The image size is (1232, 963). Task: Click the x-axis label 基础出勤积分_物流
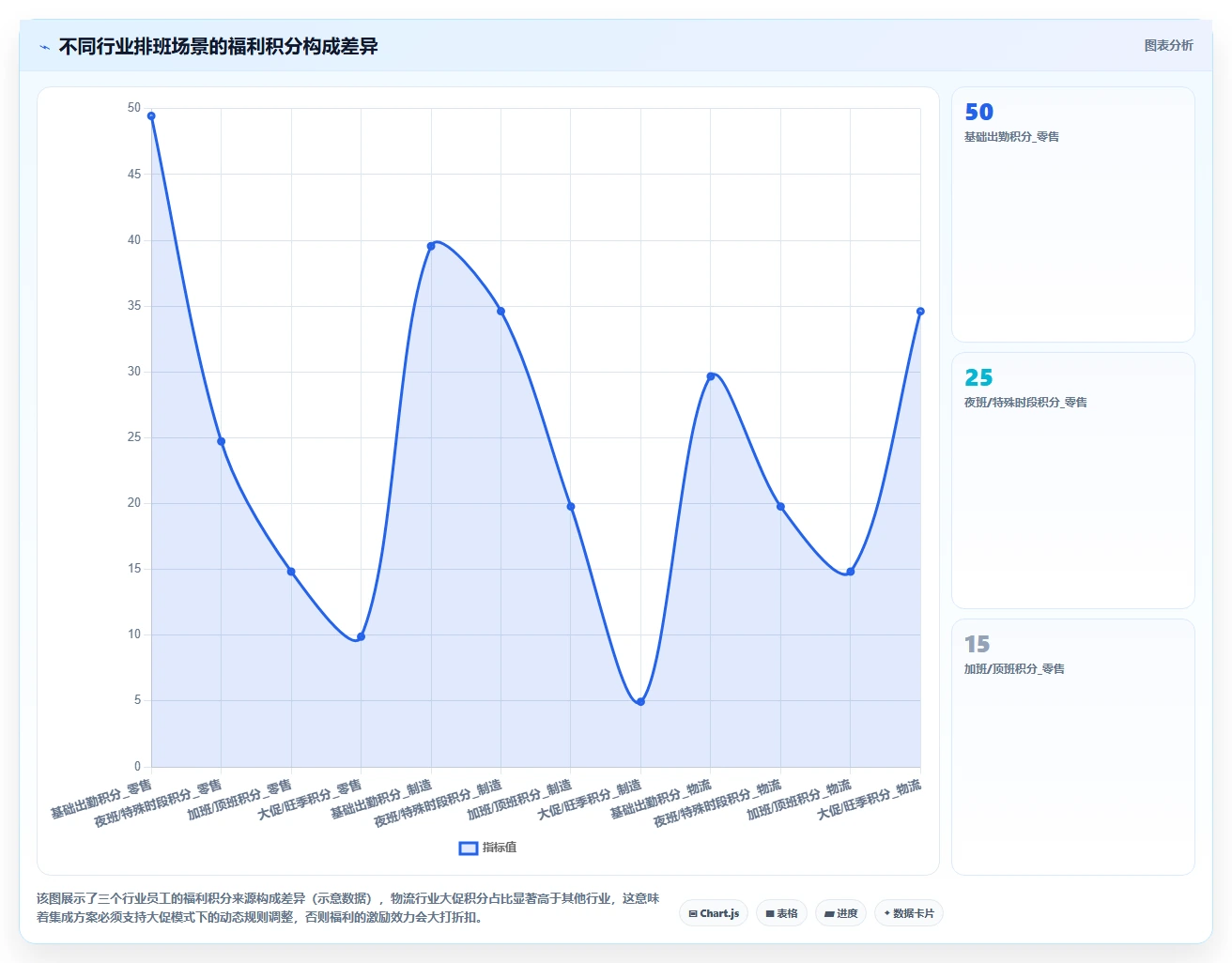click(661, 799)
